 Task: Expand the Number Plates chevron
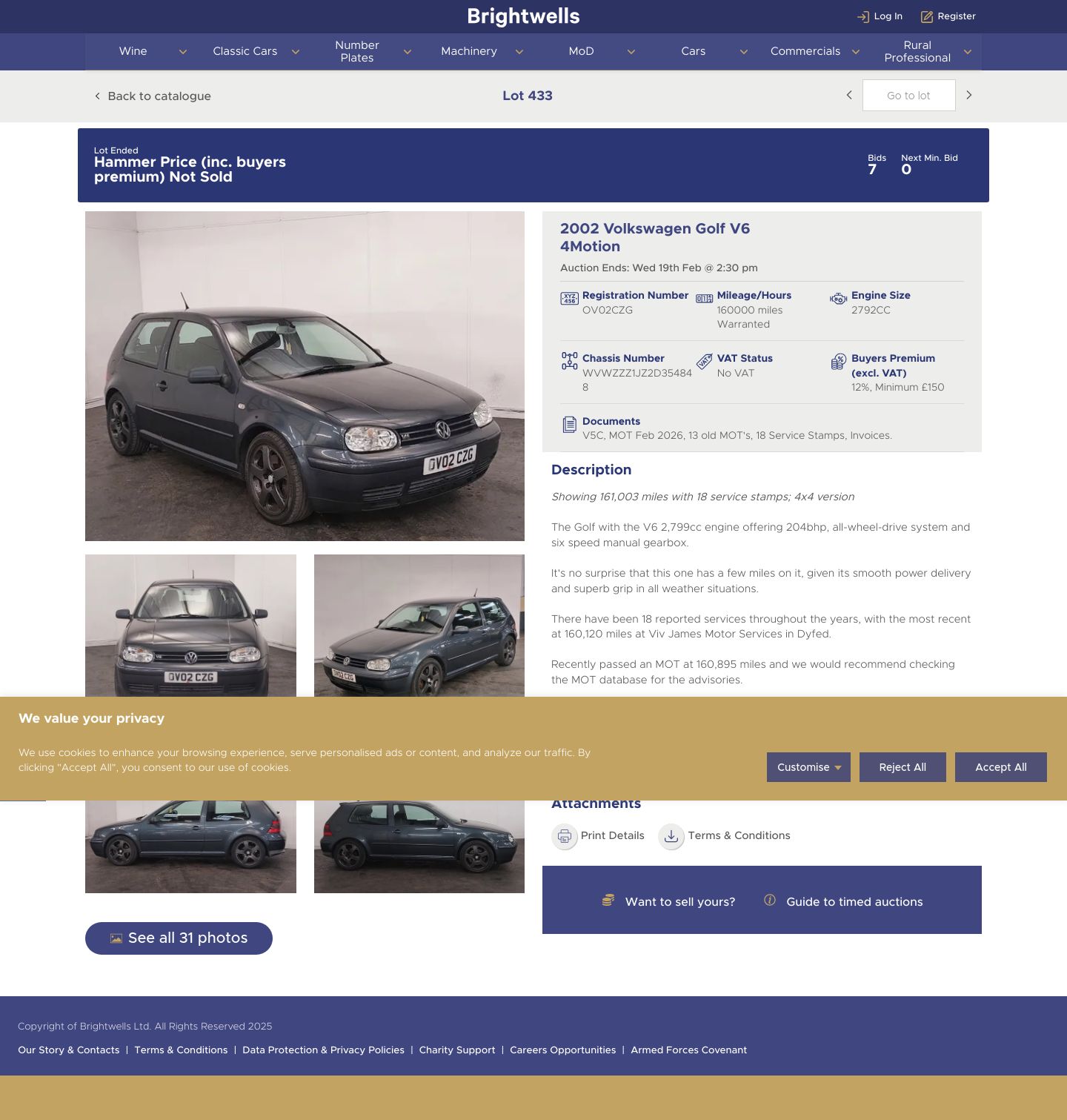pyautogui.click(x=407, y=52)
